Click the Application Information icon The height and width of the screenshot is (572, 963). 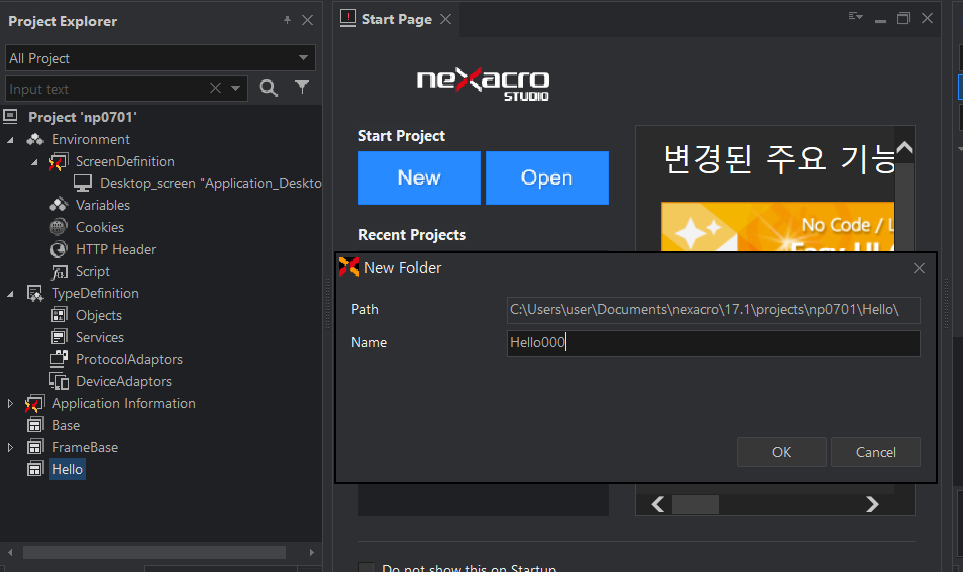tap(34, 404)
